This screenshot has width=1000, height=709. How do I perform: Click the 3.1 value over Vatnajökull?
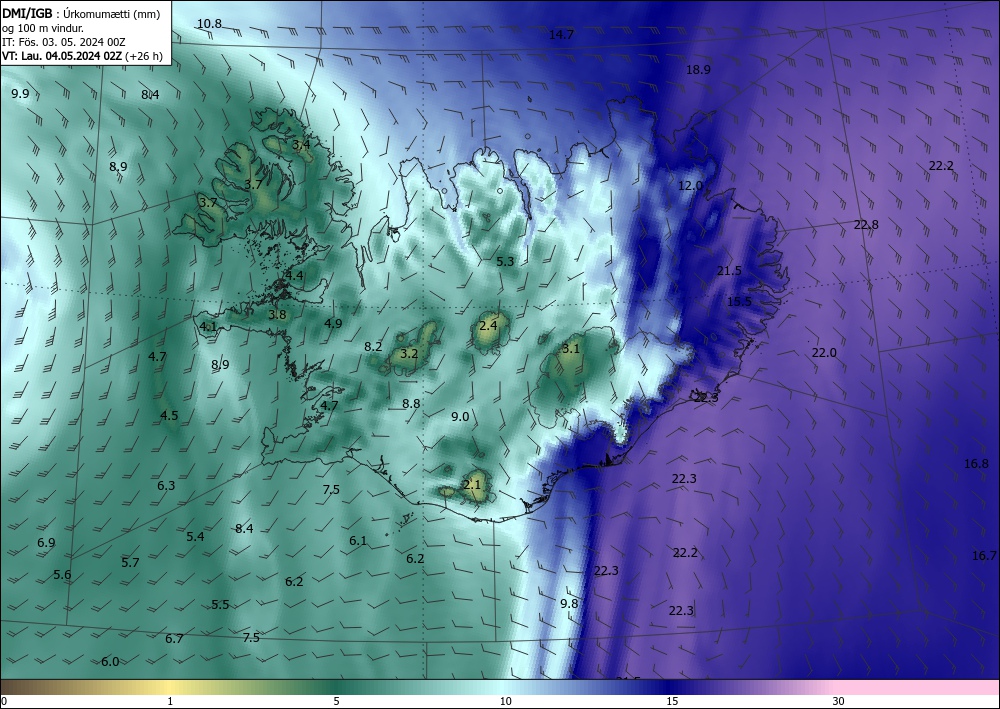click(571, 349)
